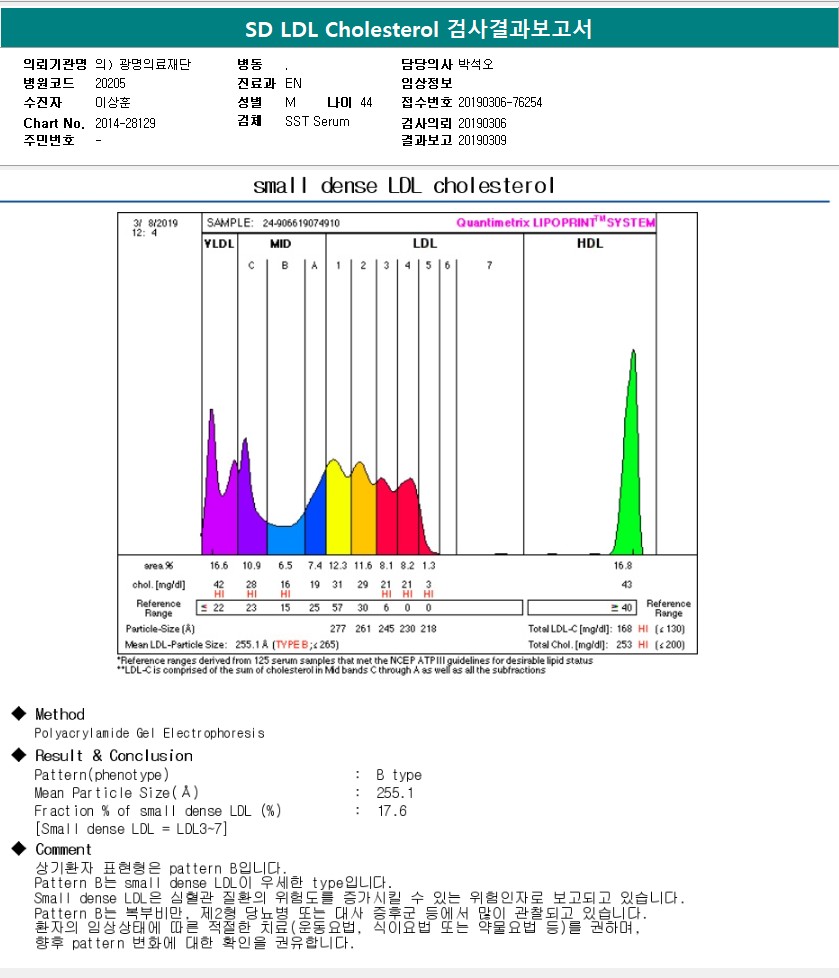The height and width of the screenshot is (978, 839).
Task: Select the reference range value 57
Action: click(x=337, y=608)
